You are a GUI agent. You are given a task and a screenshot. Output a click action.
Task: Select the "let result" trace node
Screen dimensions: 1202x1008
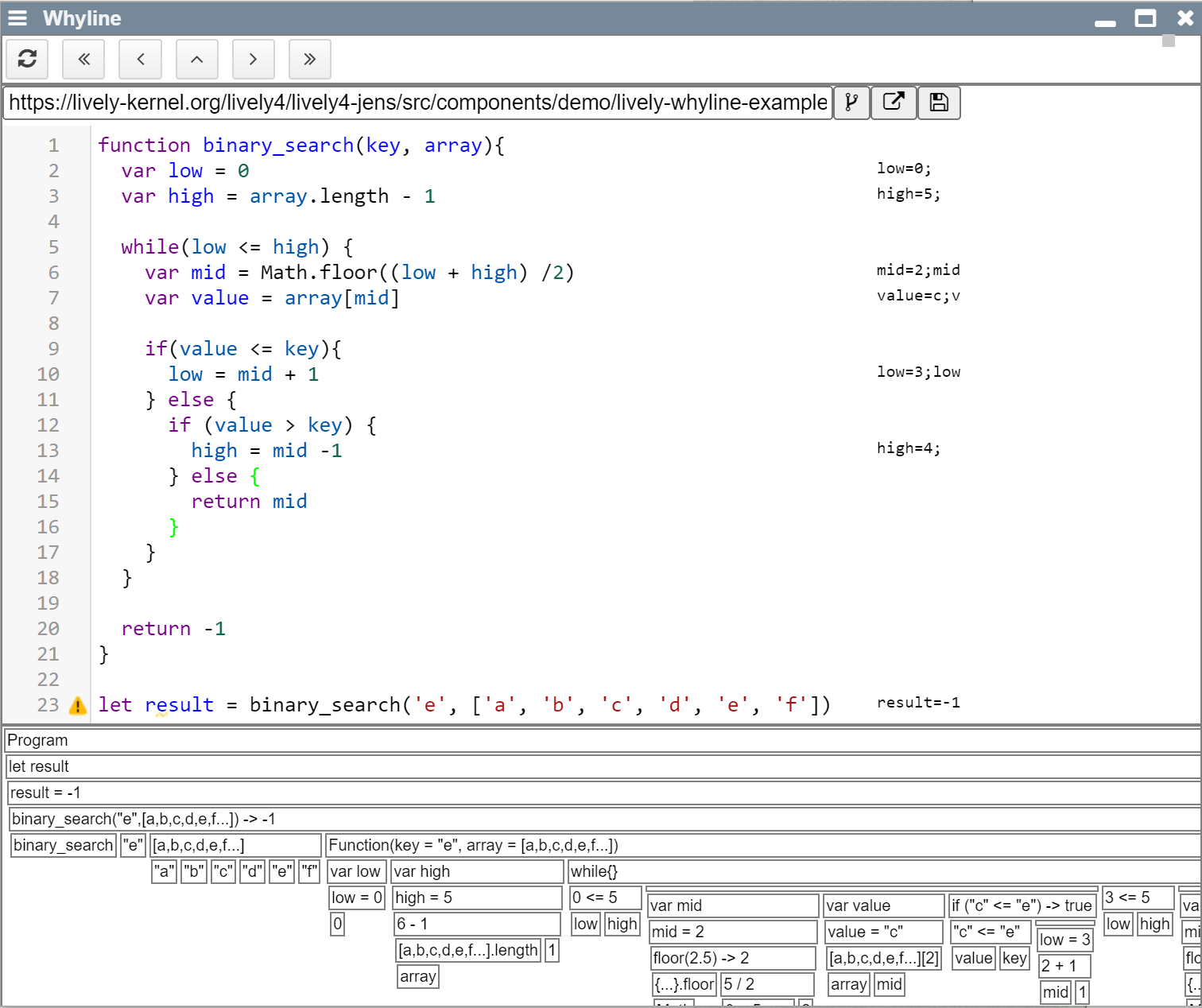click(x=39, y=766)
